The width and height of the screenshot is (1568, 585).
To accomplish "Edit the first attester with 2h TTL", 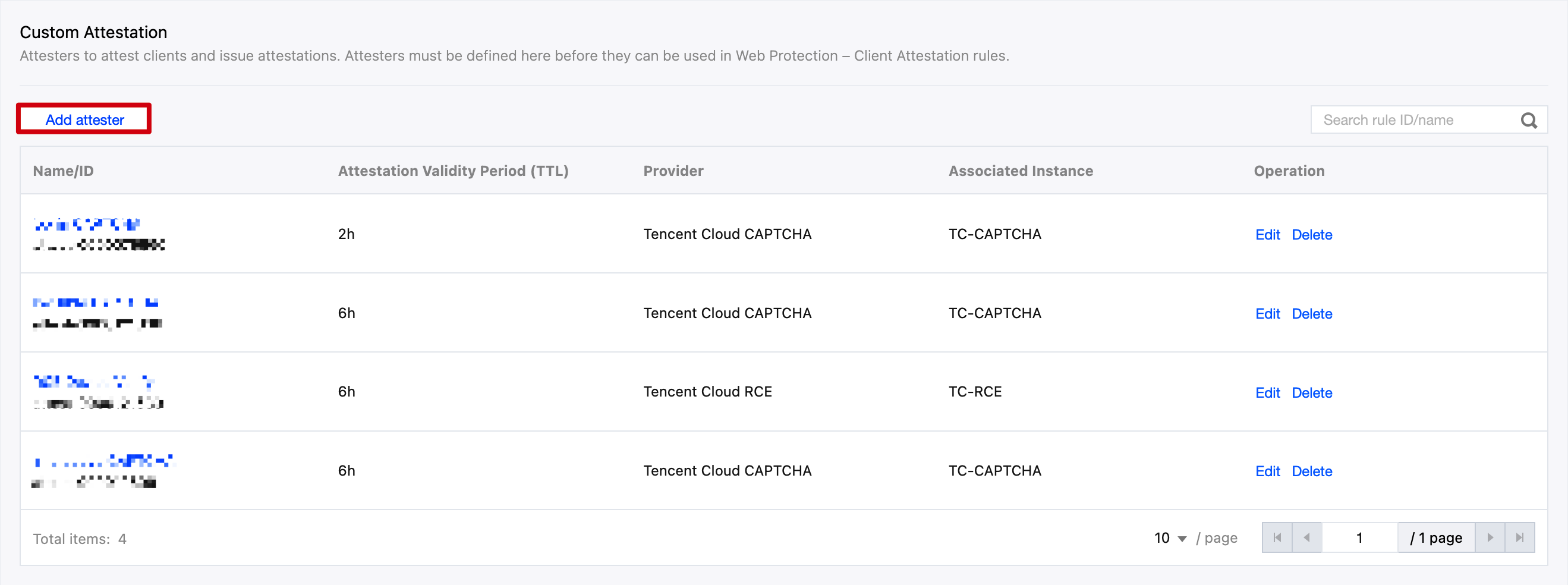I will coord(1267,234).
